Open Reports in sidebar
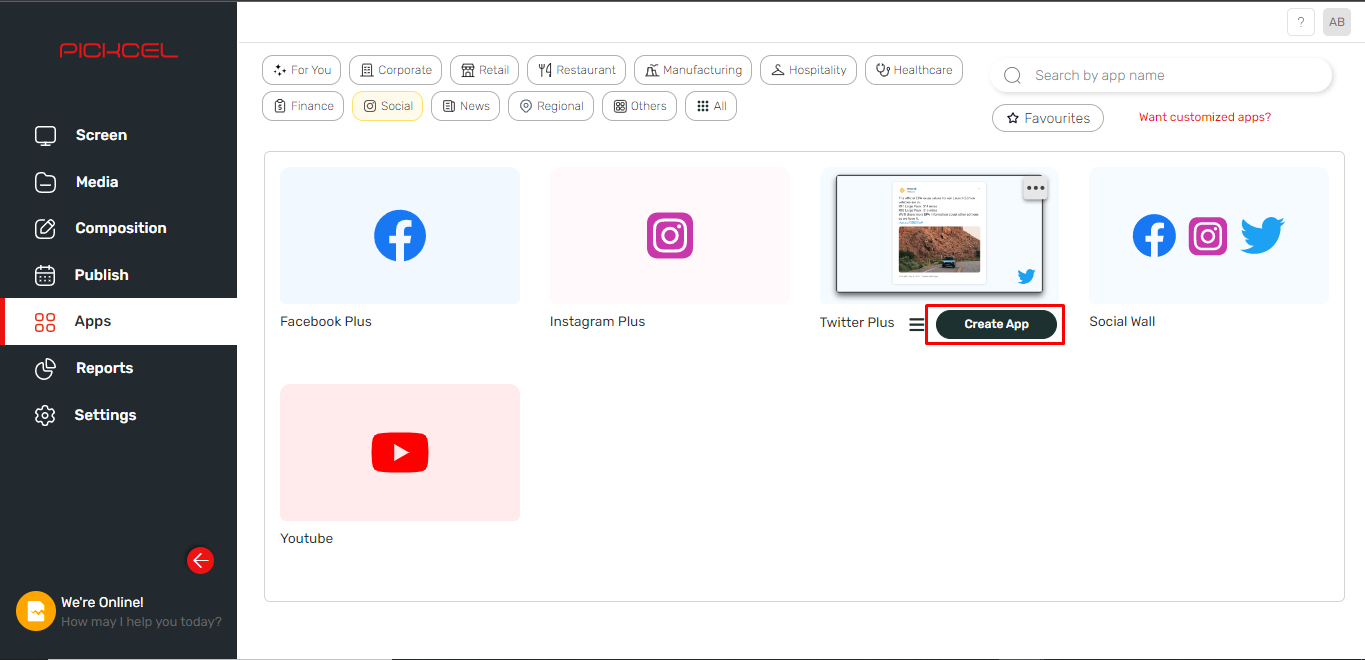 104,368
